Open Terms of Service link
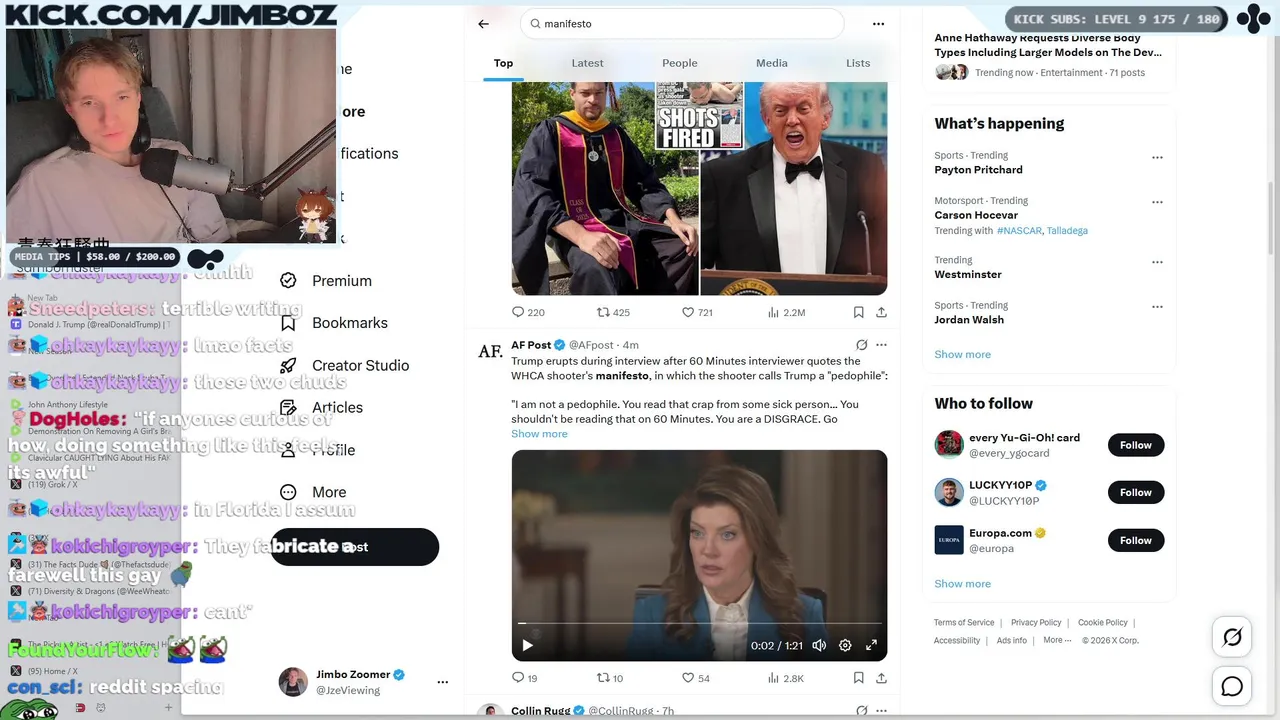This screenshot has height=720, width=1280. pos(964,623)
